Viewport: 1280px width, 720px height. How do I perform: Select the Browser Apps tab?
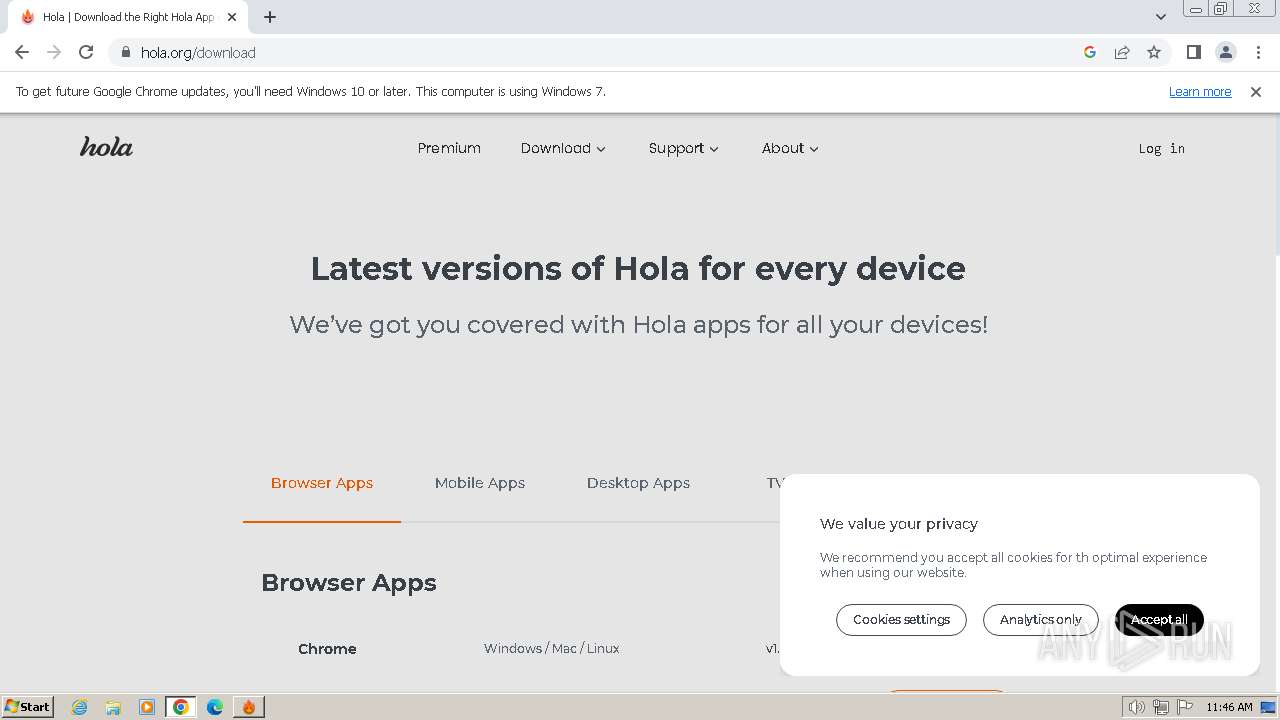(322, 483)
